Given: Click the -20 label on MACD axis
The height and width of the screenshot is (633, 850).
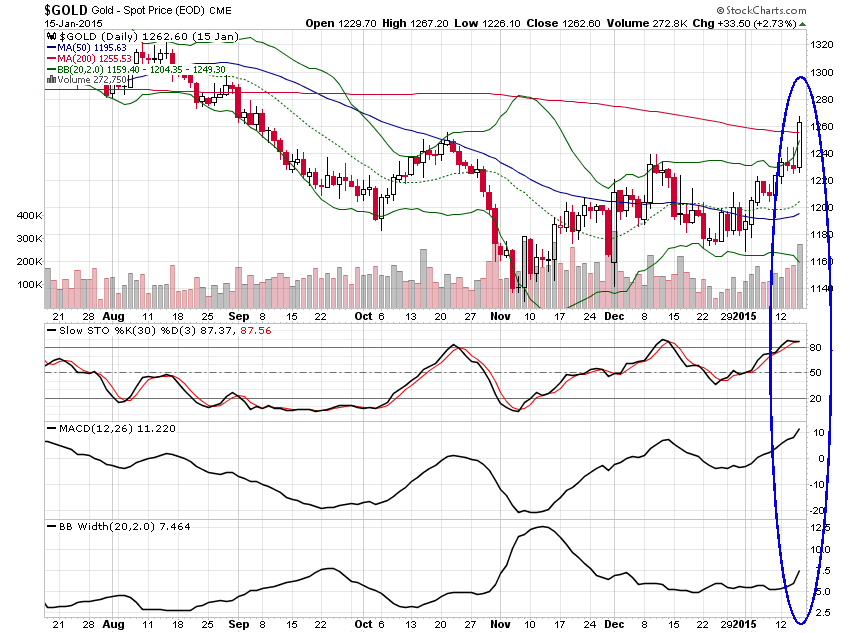Looking at the screenshot, I should coord(816,511).
